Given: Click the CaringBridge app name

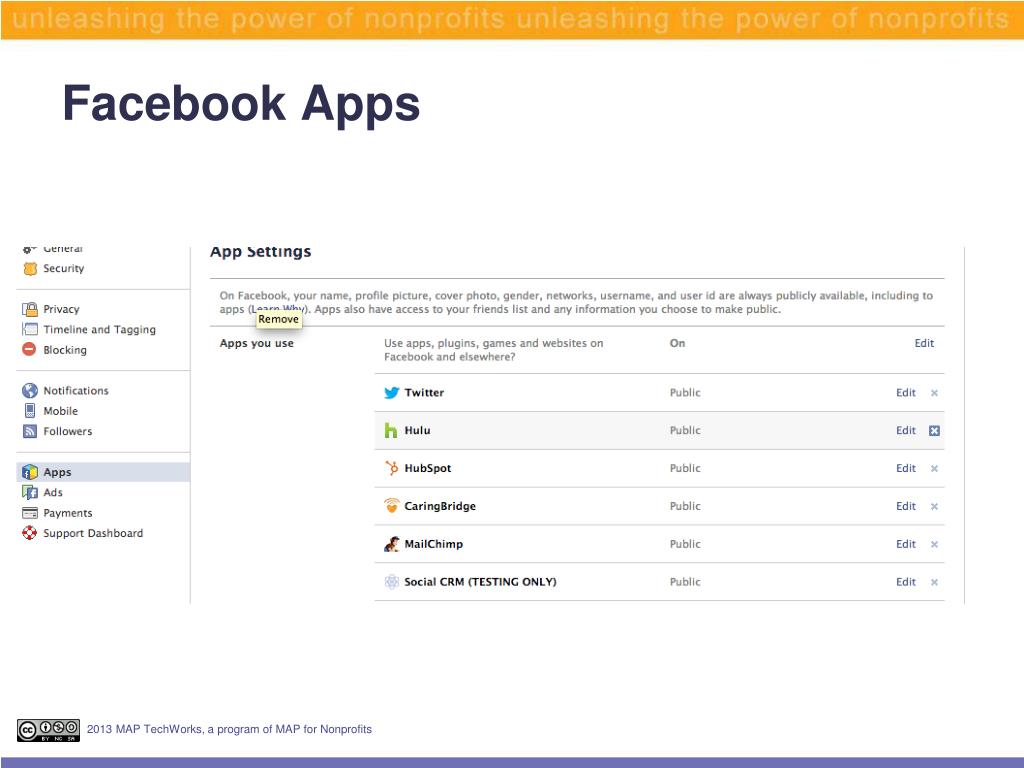Looking at the screenshot, I should tap(440, 506).
